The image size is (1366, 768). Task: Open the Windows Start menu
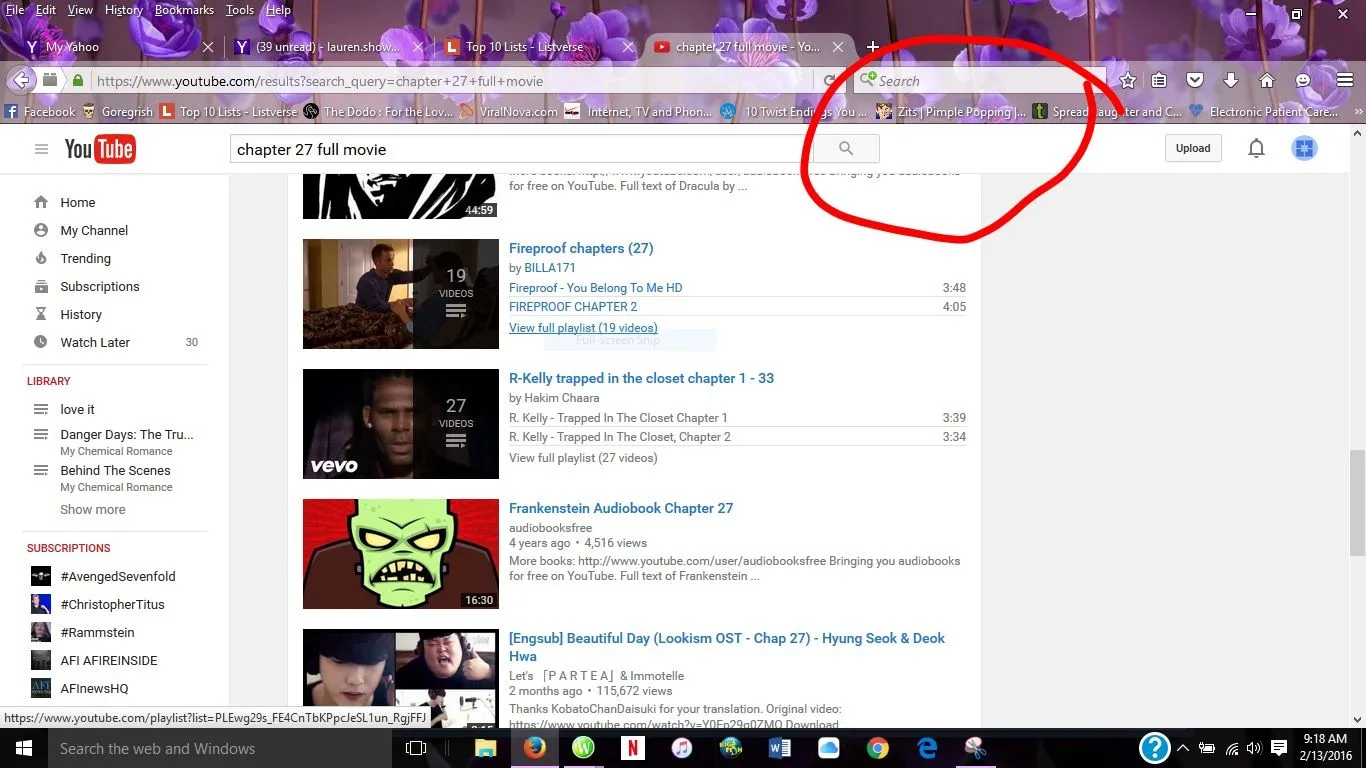click(23, 748)
